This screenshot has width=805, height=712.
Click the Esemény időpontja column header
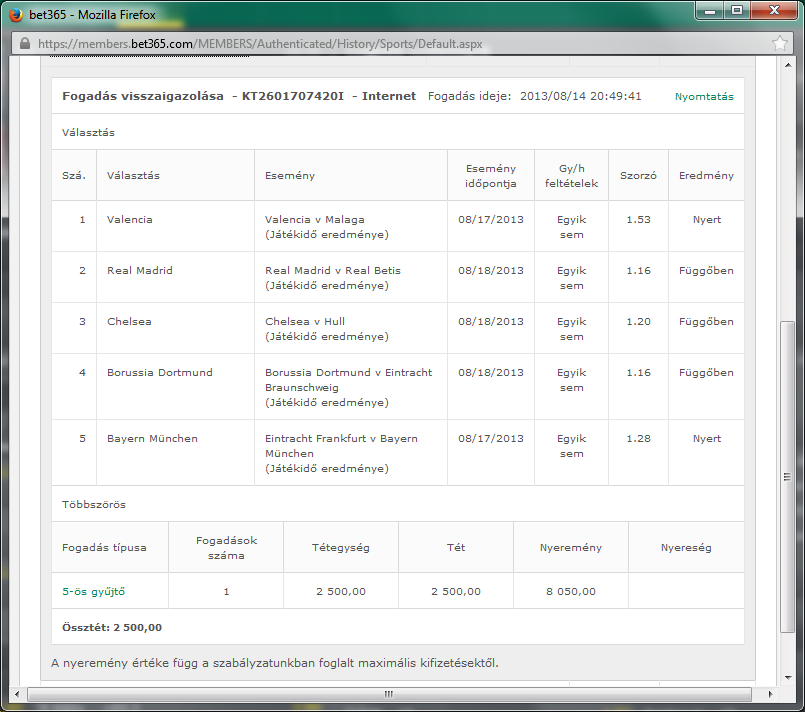(x=491, y=176)
